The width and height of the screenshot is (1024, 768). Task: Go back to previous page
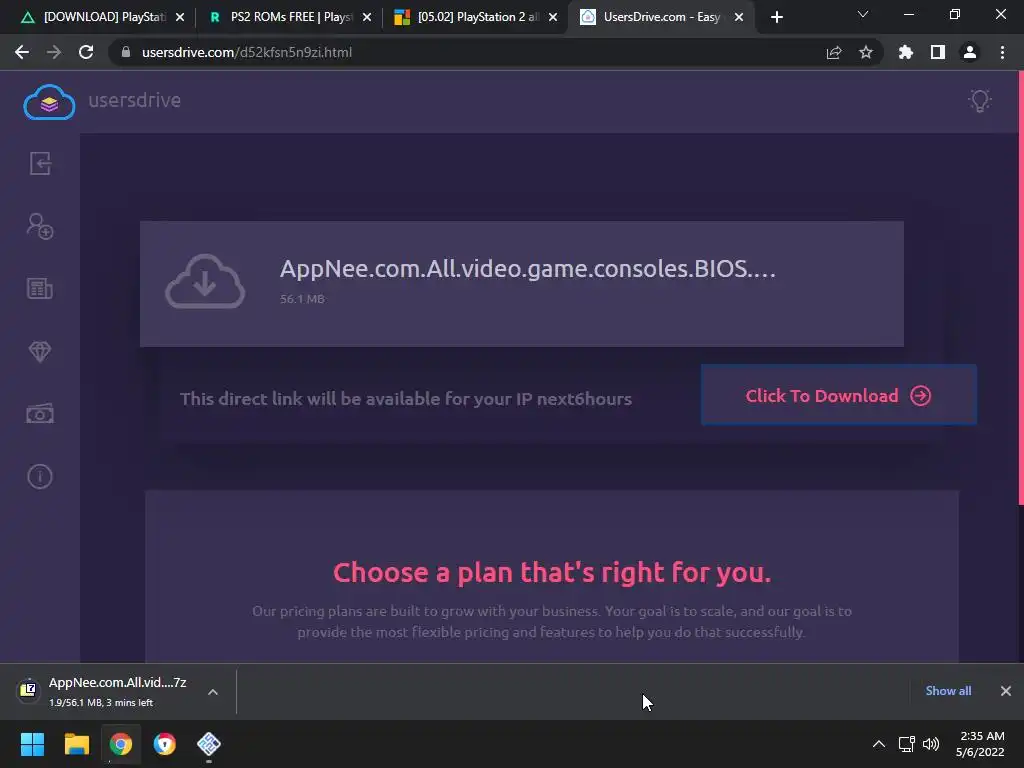(22, 52)
